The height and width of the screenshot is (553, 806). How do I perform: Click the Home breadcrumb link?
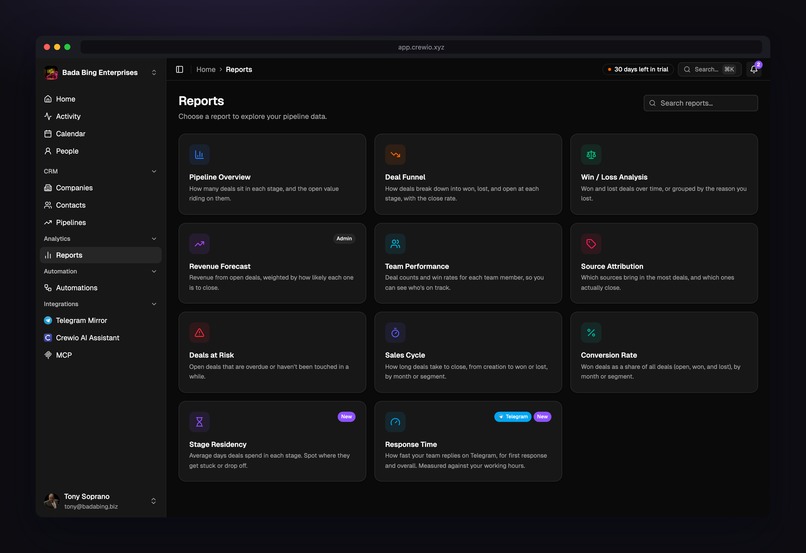pos(206,69)
